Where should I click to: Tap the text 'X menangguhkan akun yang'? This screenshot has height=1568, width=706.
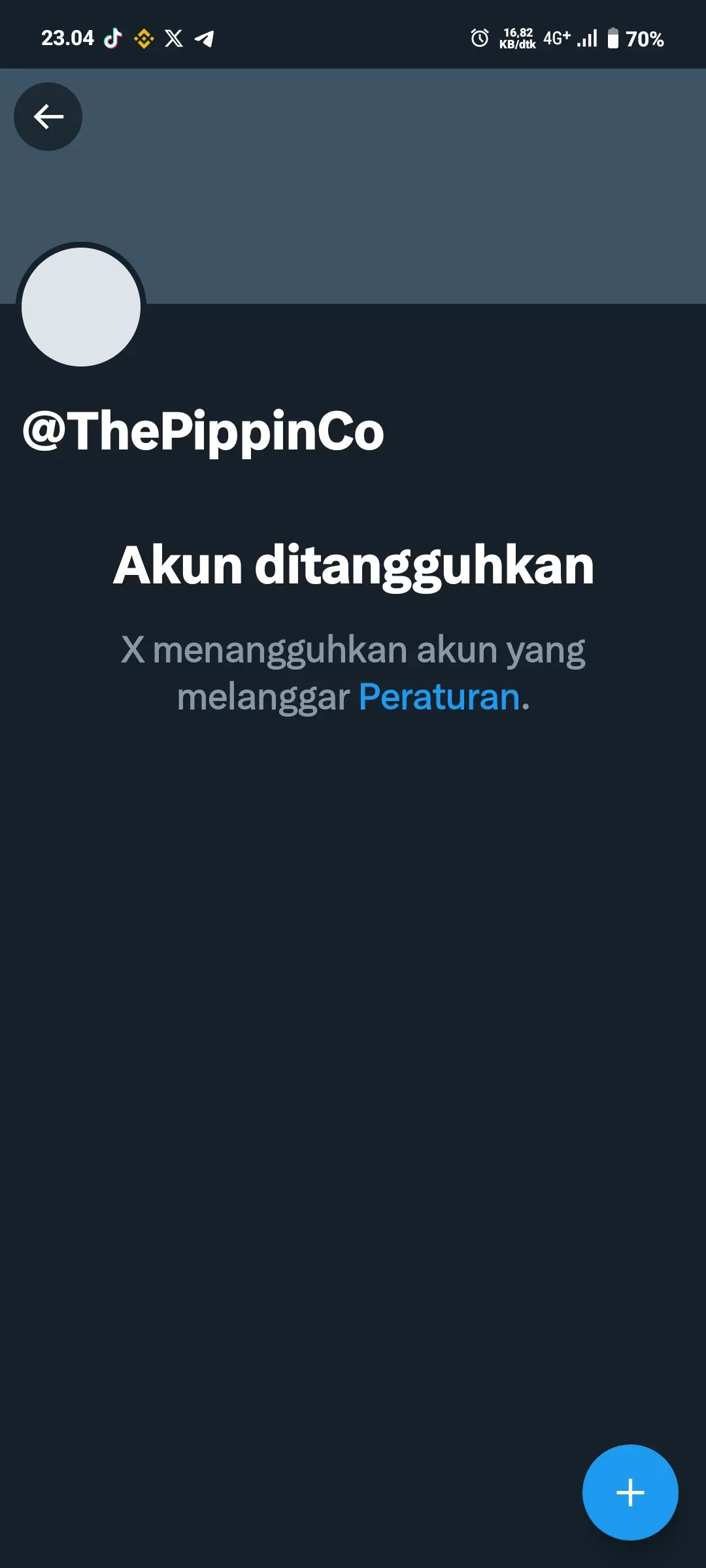point(353,650)
